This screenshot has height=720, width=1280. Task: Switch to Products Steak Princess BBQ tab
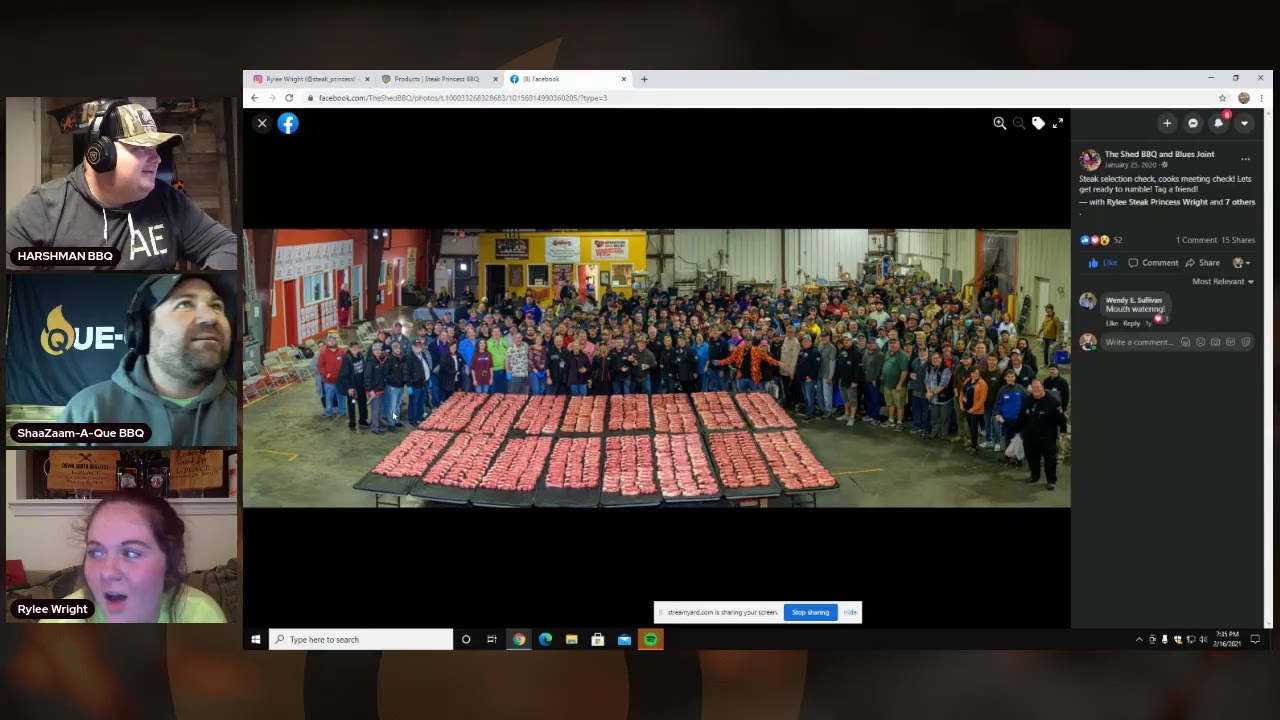click(438, 79)
